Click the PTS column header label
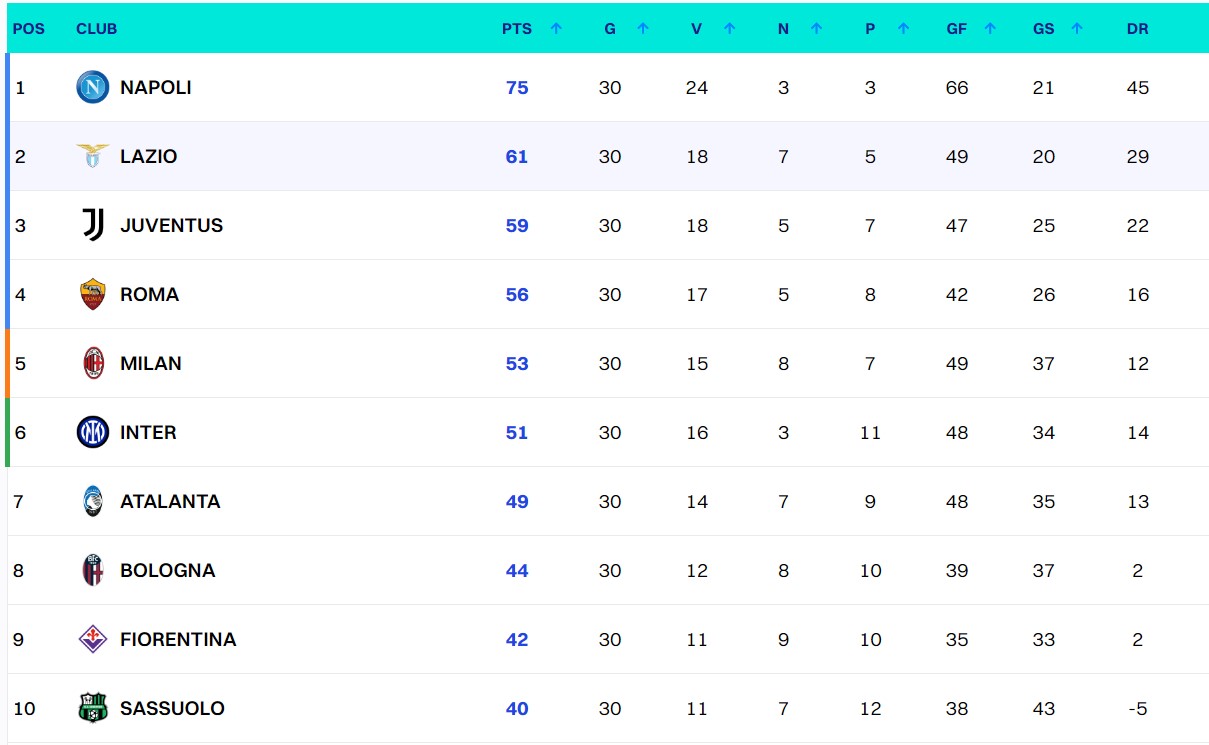The image size is (1209, 745). coord(517,29)
